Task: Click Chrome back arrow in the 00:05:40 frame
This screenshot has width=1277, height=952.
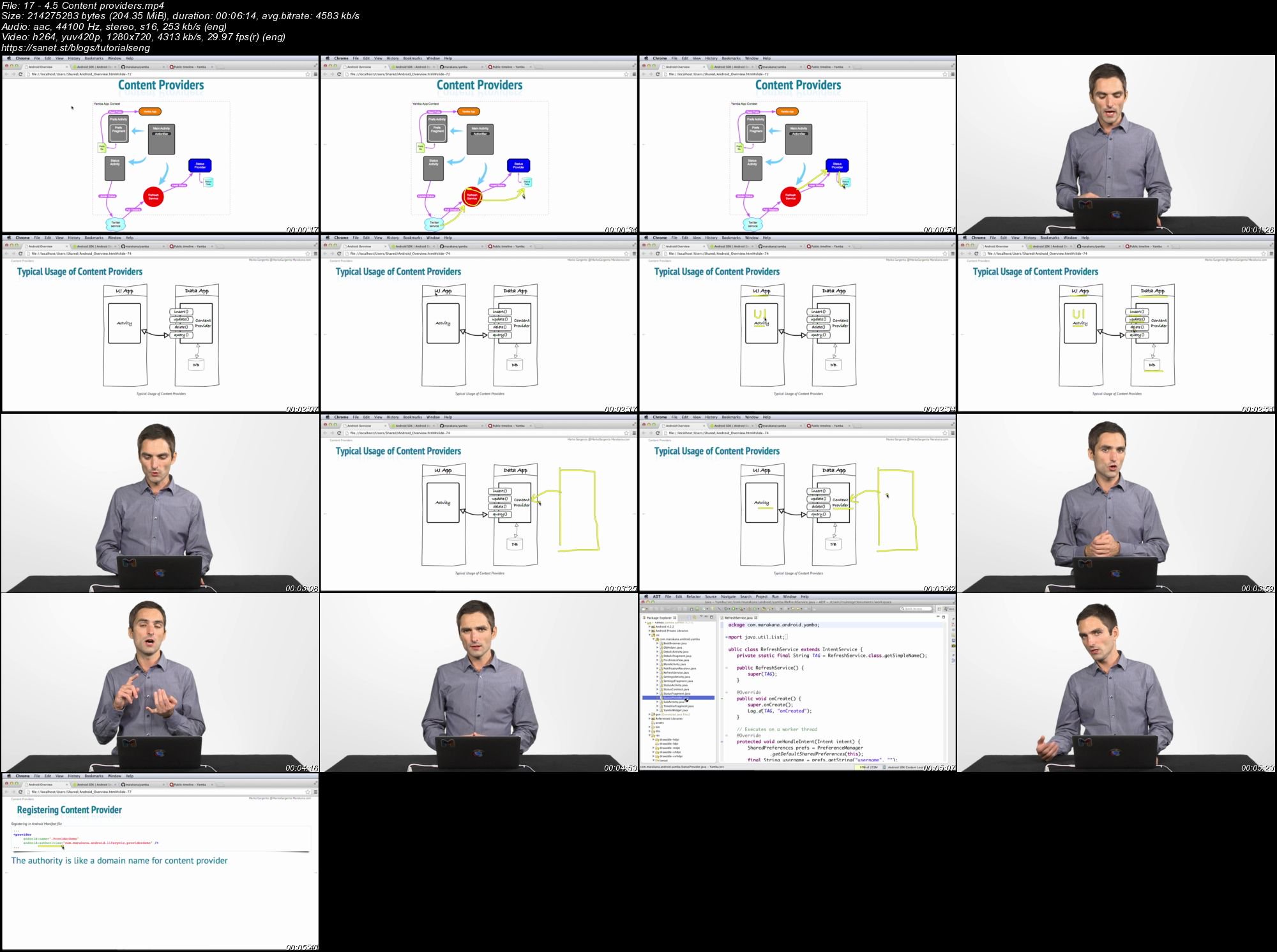Action: (6, 792)
